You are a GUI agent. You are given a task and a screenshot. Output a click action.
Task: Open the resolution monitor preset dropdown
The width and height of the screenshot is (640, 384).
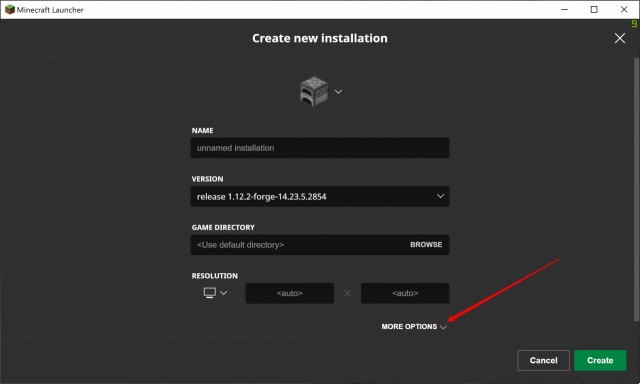[x=215, y=293]
